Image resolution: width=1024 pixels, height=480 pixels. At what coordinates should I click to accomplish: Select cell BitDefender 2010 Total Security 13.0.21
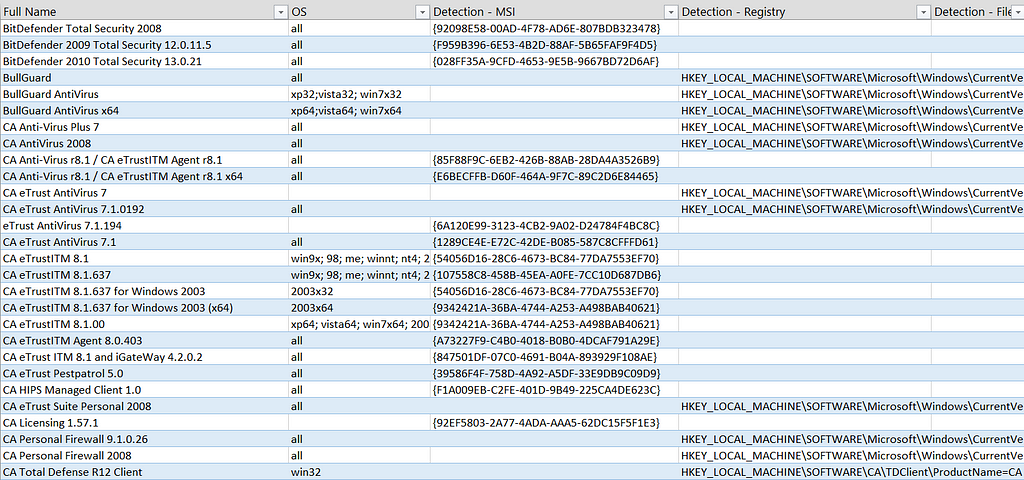click(144, 61)
